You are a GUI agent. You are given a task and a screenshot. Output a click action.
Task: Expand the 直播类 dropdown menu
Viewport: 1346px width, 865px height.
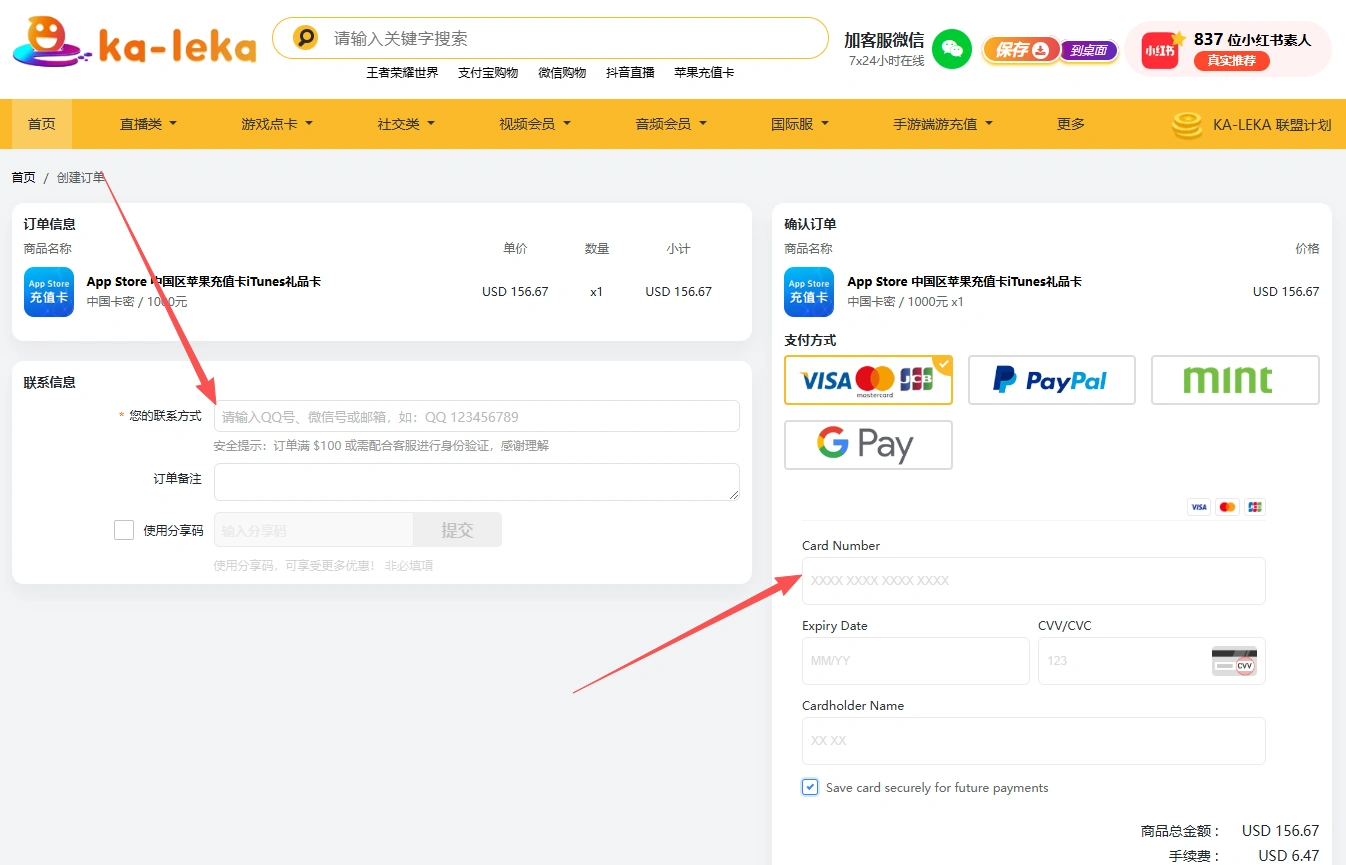click(x=148, y=124)
